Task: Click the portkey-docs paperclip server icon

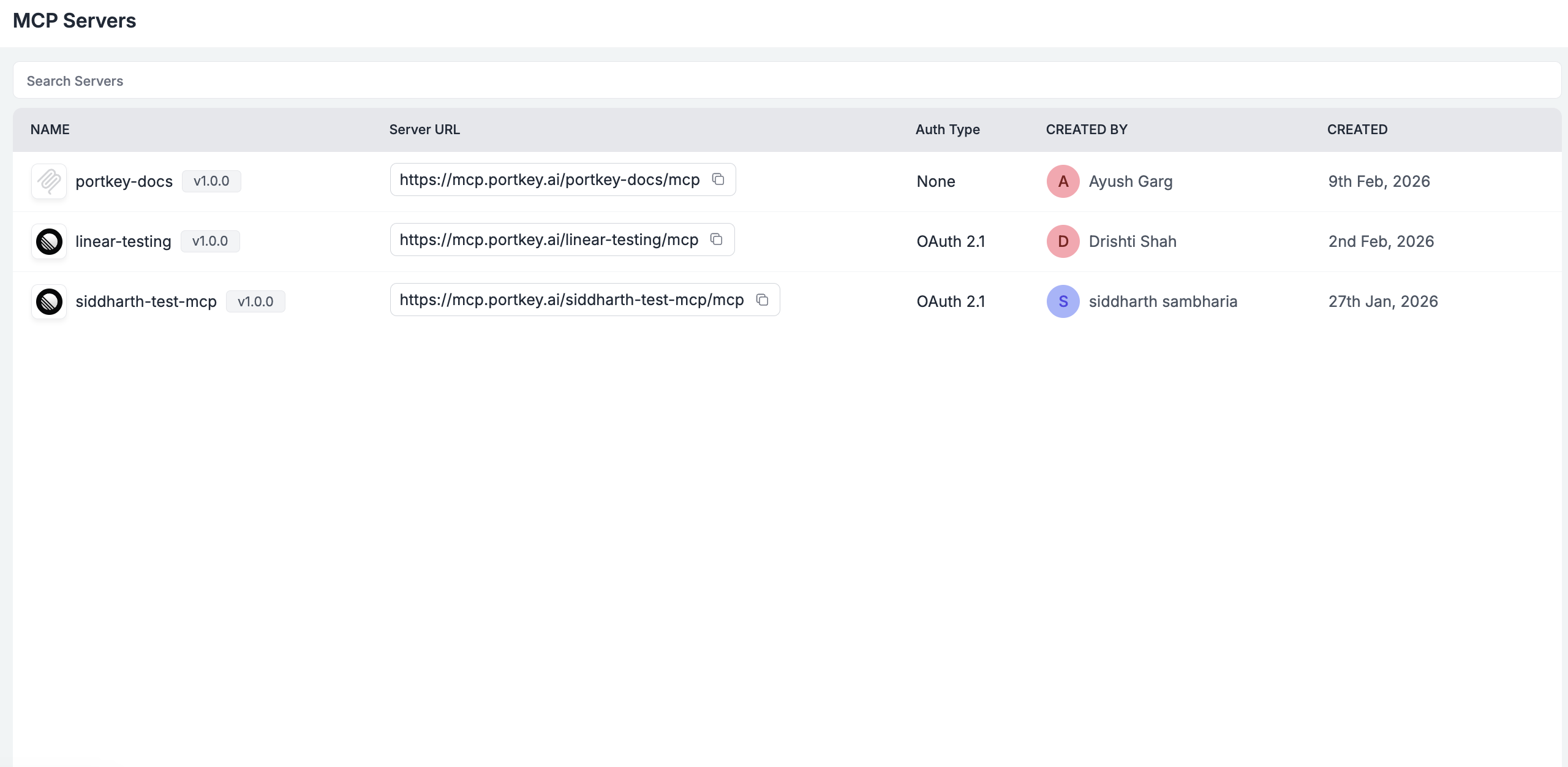Action: (x=49, y=181)
